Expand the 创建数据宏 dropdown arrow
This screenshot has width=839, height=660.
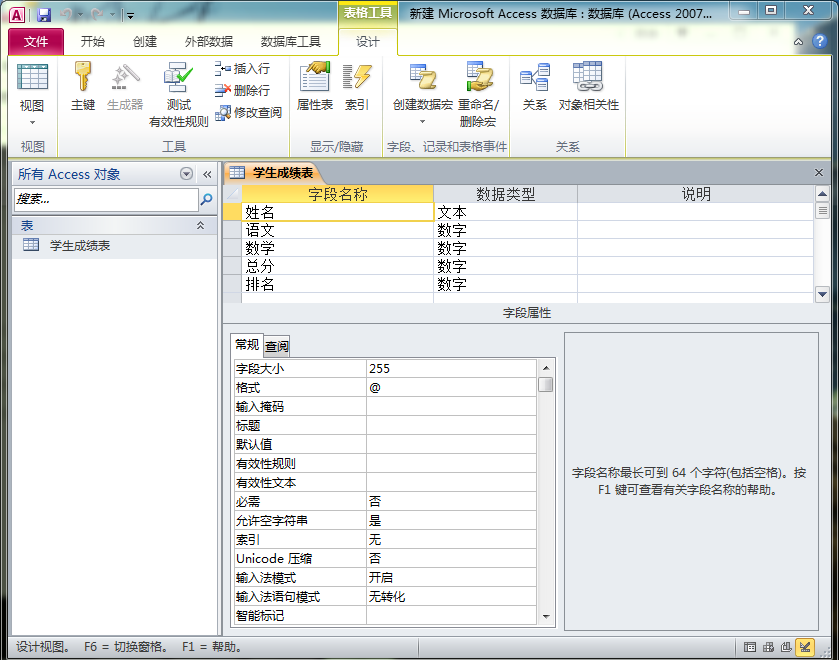423,122
